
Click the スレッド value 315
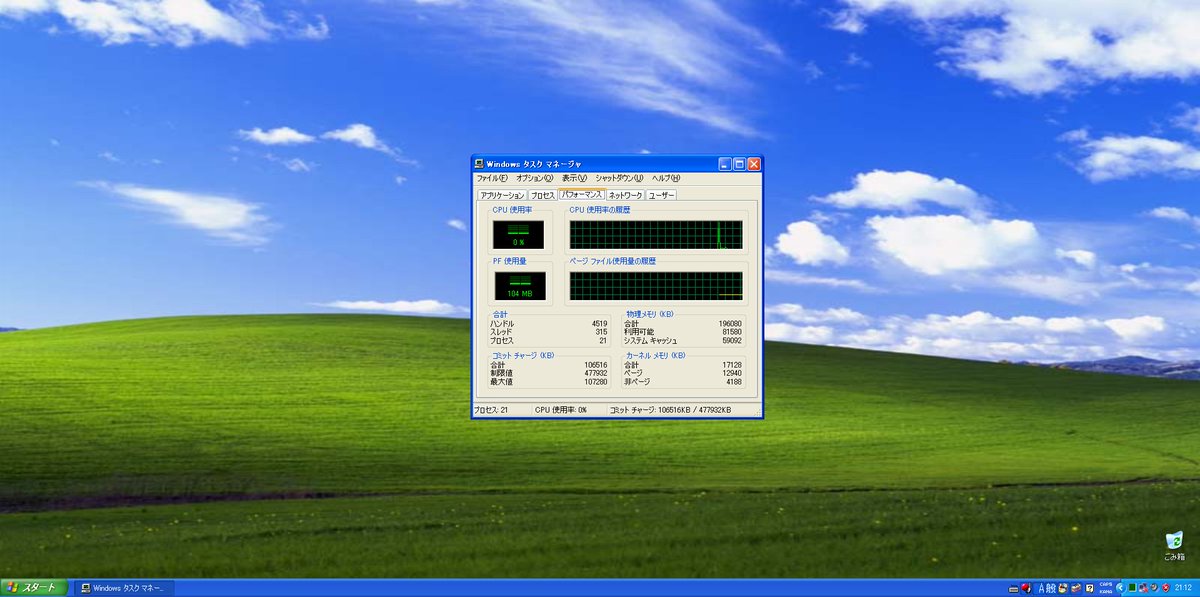600,332
